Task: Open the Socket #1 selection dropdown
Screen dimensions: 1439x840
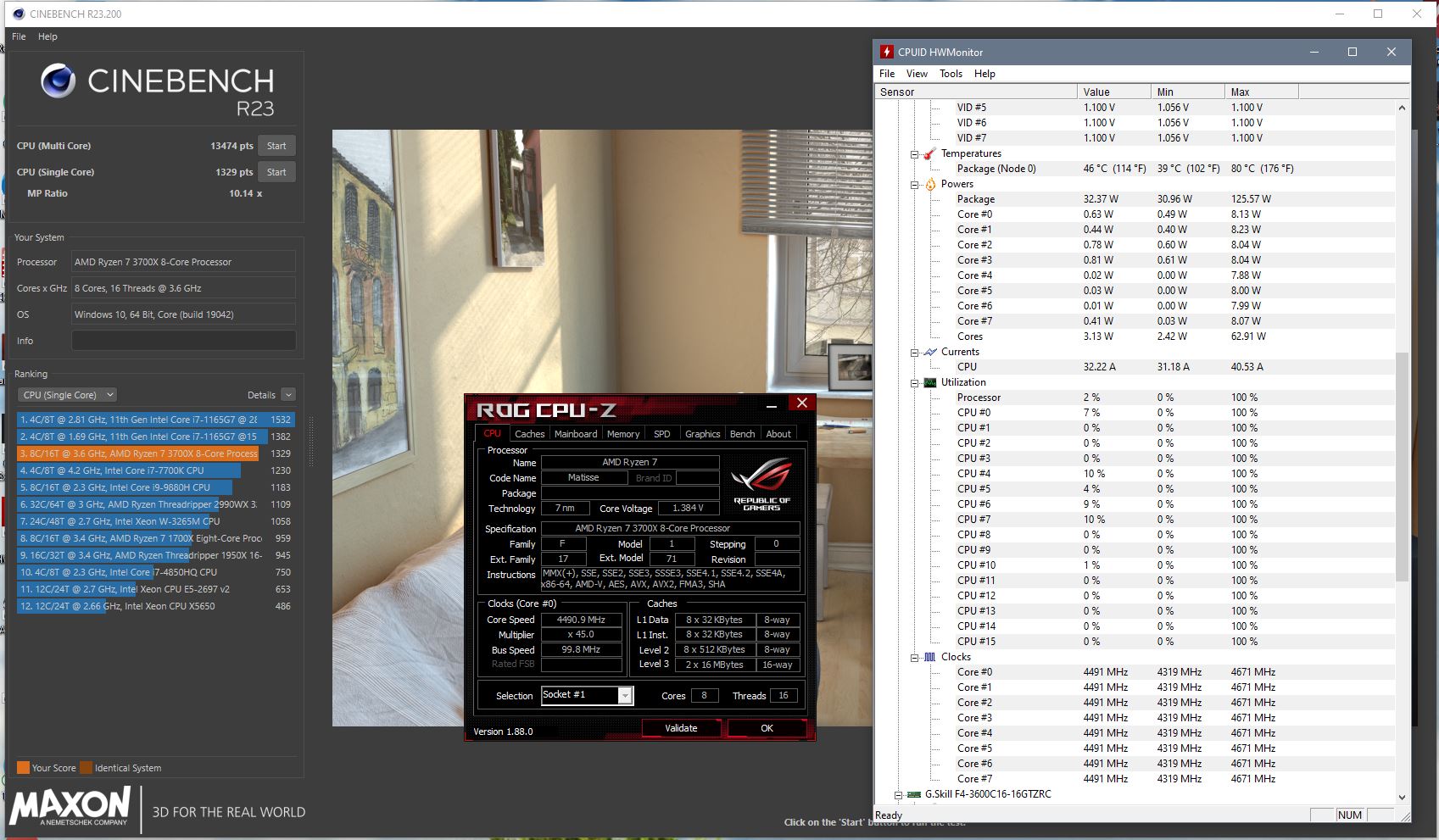Action: [625, 695]
